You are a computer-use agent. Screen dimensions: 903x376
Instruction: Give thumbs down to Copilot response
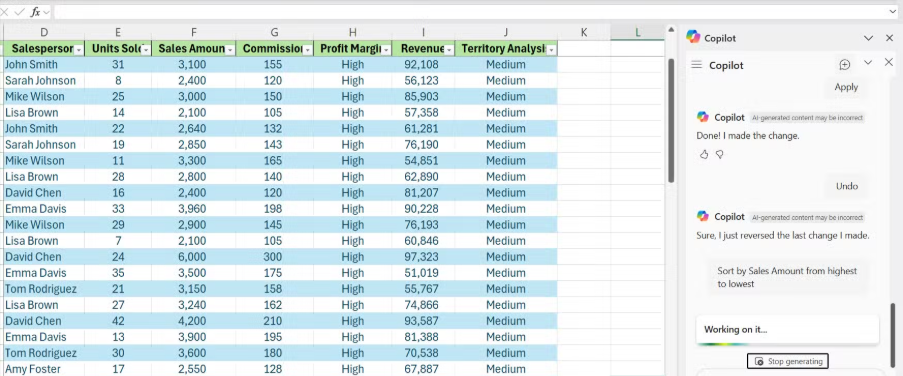click(x=719, y=154)
